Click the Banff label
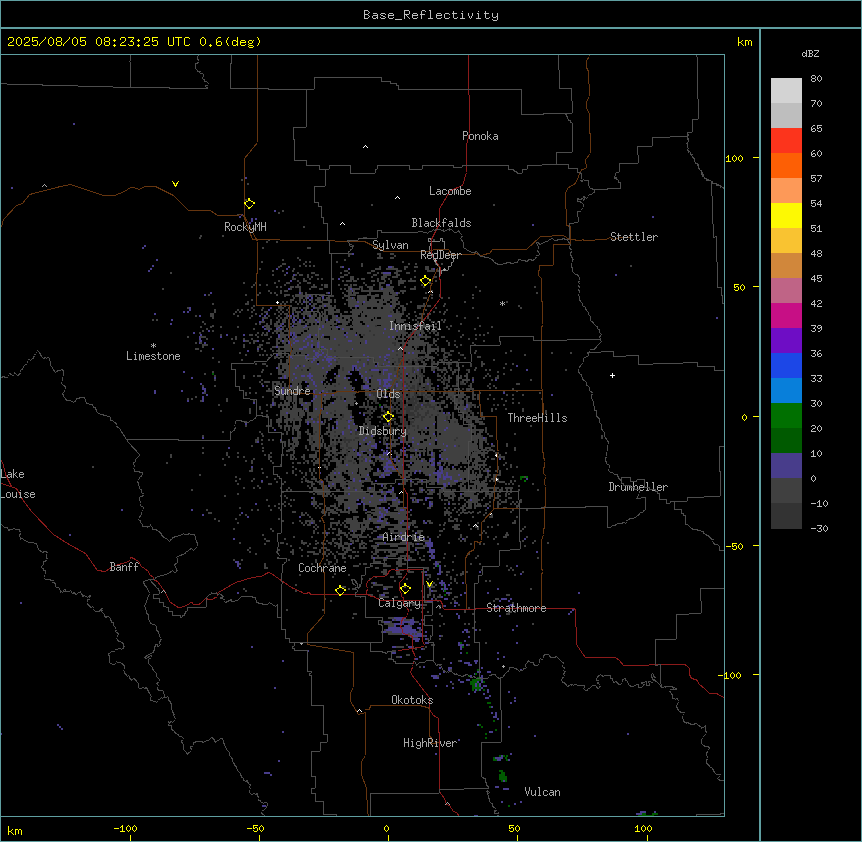862x842 pixels. click(x=124, y=567)
